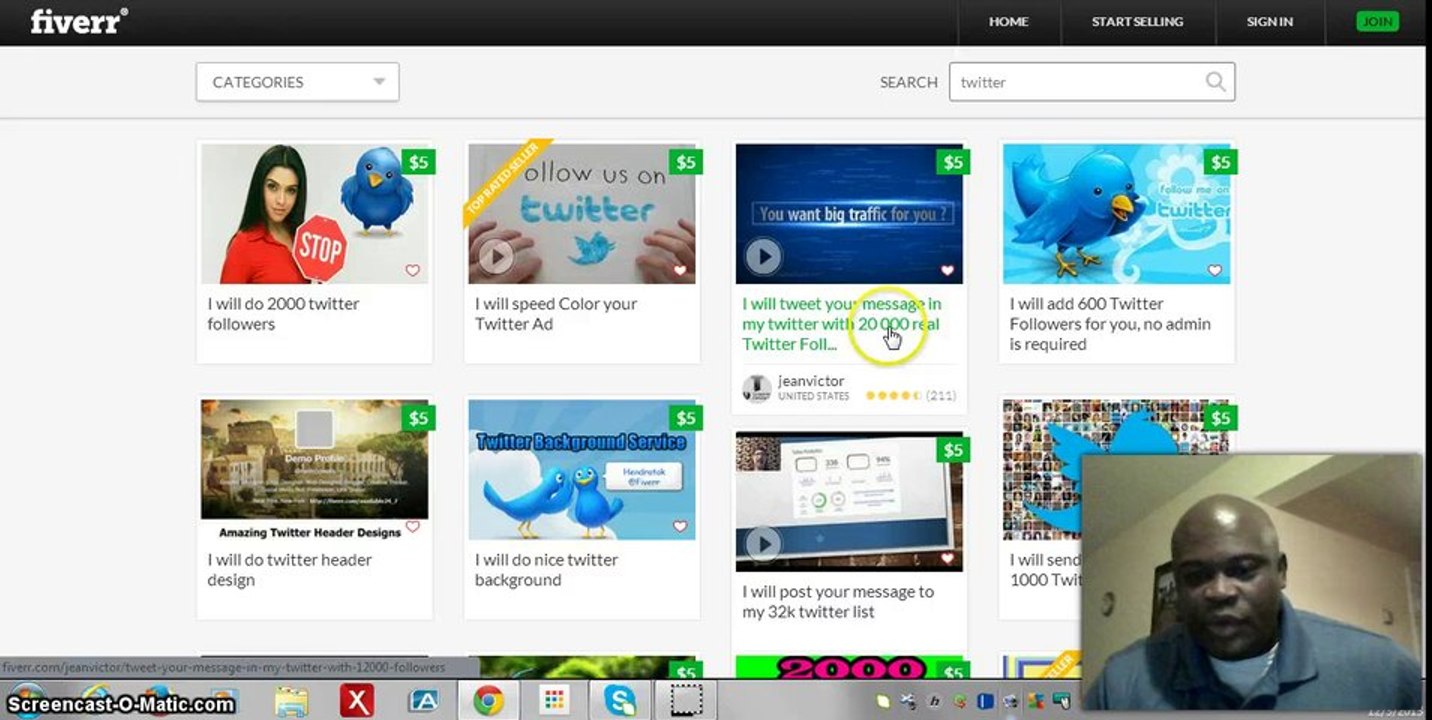Open 'I will do nice twitter background' link
Image resolution: width=1432 pixels, height=720 pixels.
pyautogui.click(x=546, y=570)
